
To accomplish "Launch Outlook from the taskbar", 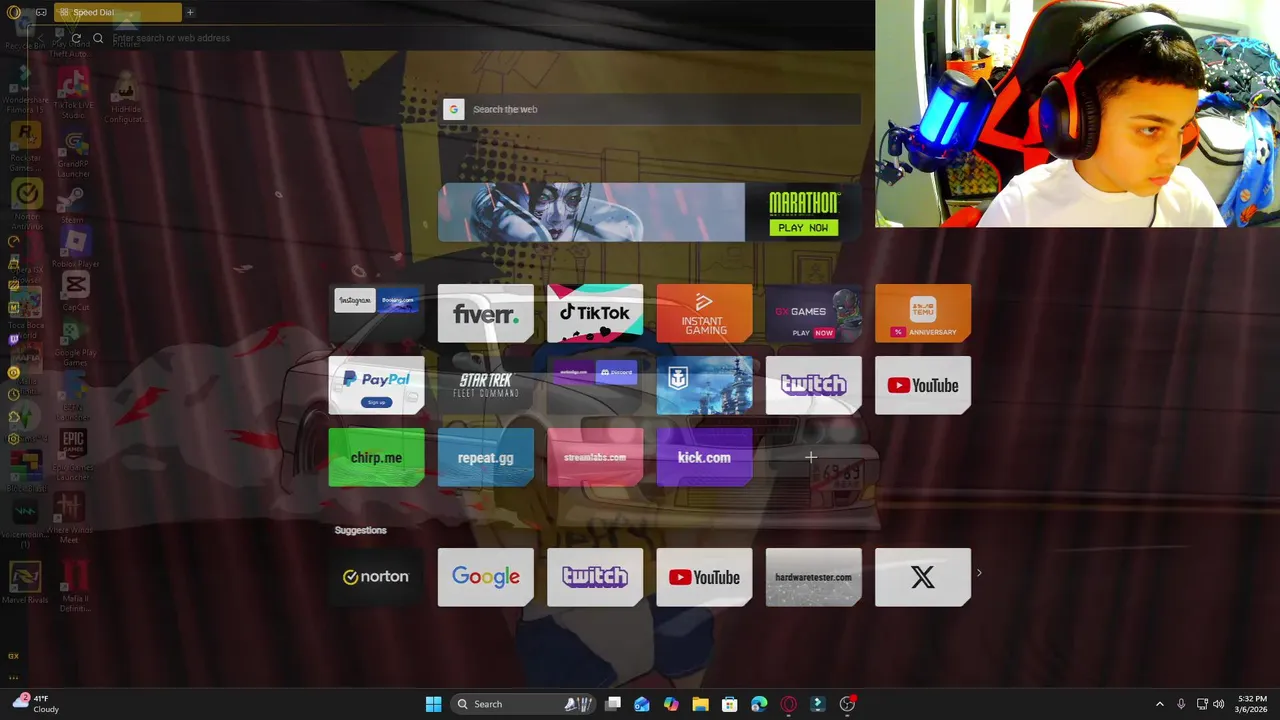I will 642,704.
